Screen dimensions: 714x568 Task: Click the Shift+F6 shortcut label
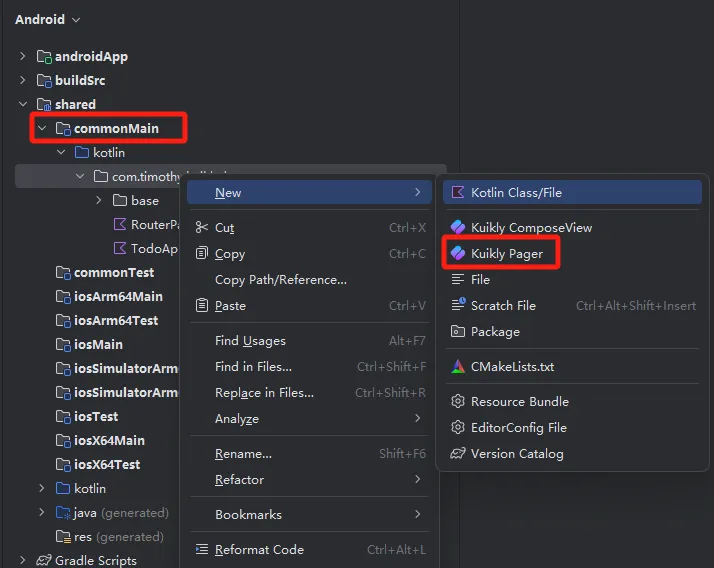tap(402, 453)
